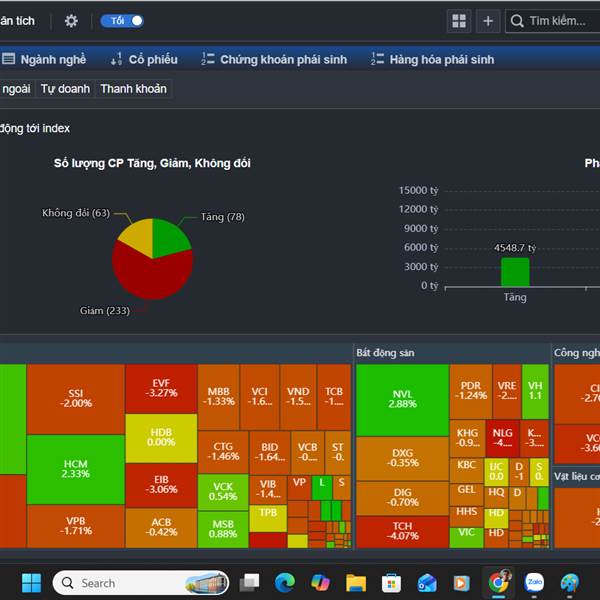
Task: Open the grid layout icon
Action: coord(460,21)
